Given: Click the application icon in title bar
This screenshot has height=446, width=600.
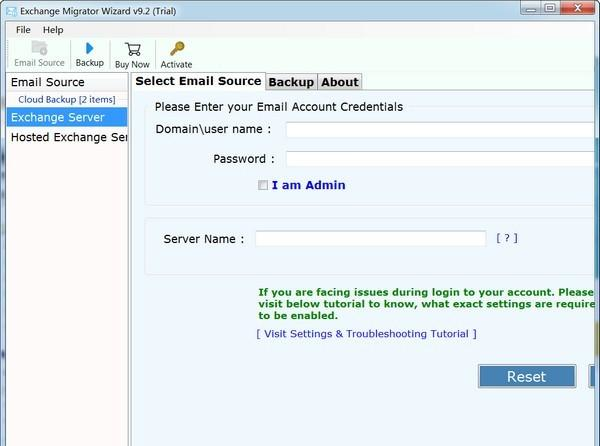Looking at the screenshot, I should [x=11, y=11].
